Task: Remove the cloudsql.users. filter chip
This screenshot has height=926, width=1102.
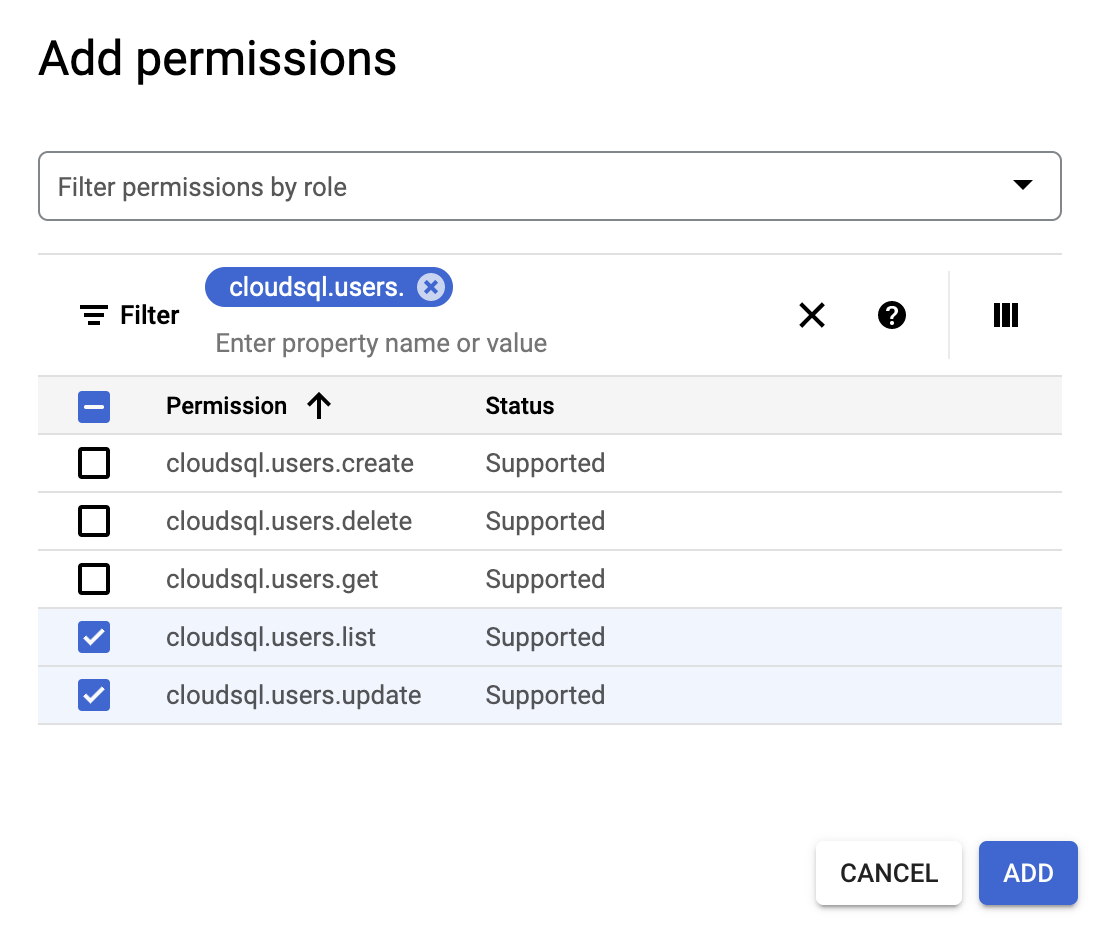Action: [431, 288]
